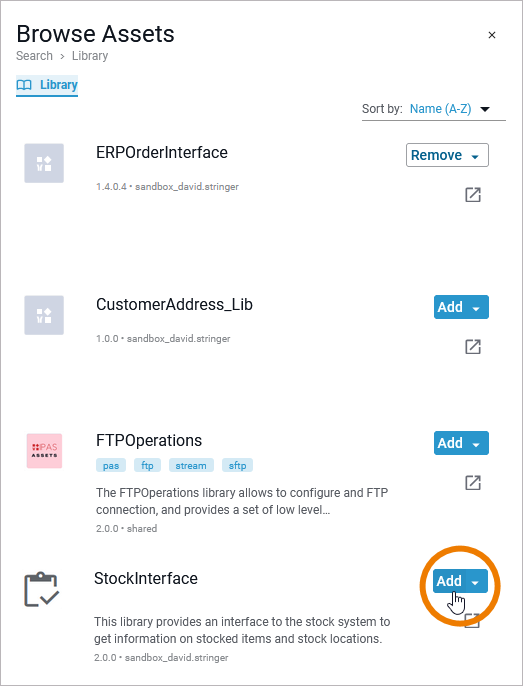Expand the Add dropdown arrow for FTPOperations
This screenshot has height=686, width=523.
[x=476, y=444]
